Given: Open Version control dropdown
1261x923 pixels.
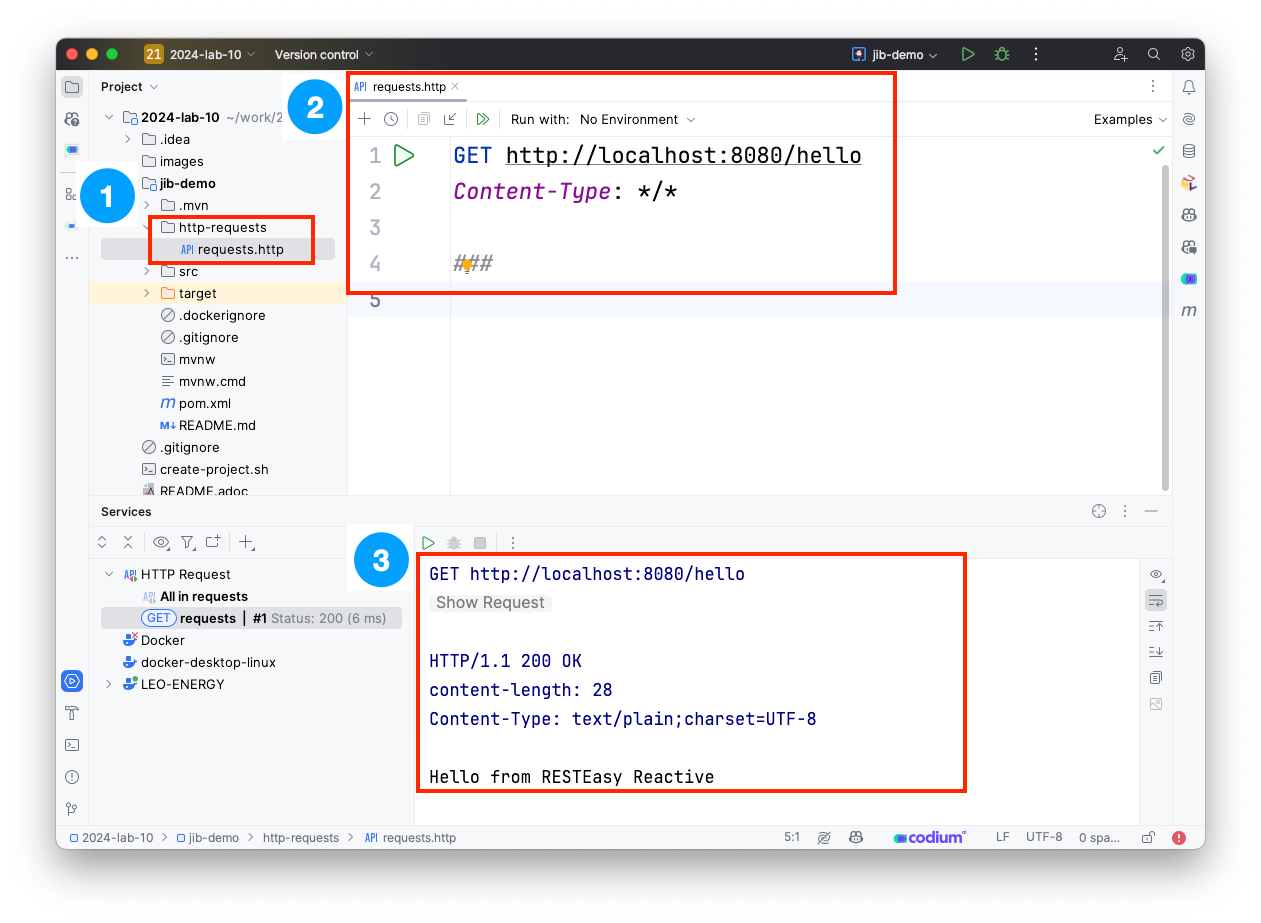Looking at the screenshot, I should (324, 55).
